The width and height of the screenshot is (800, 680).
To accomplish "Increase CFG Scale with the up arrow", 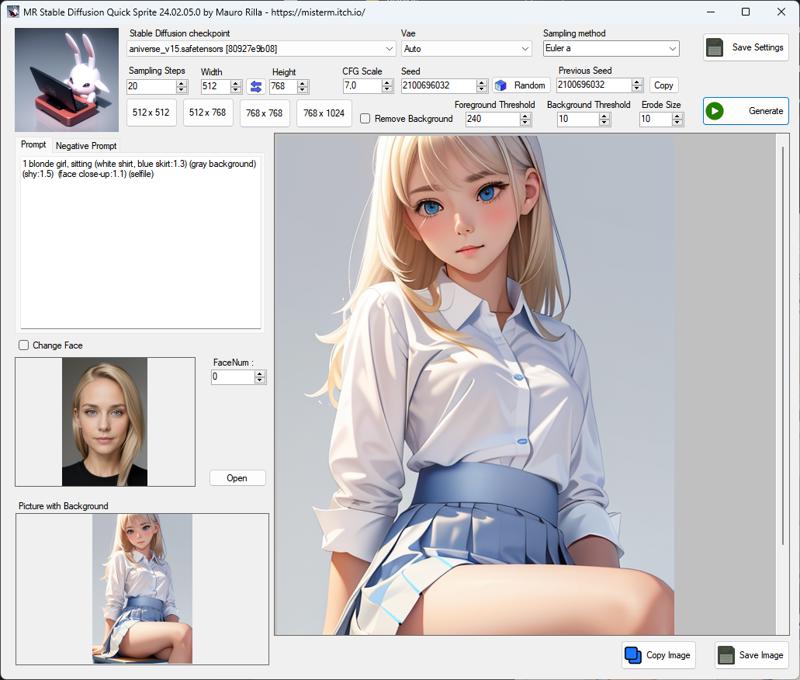I will [x=387, y=83].
